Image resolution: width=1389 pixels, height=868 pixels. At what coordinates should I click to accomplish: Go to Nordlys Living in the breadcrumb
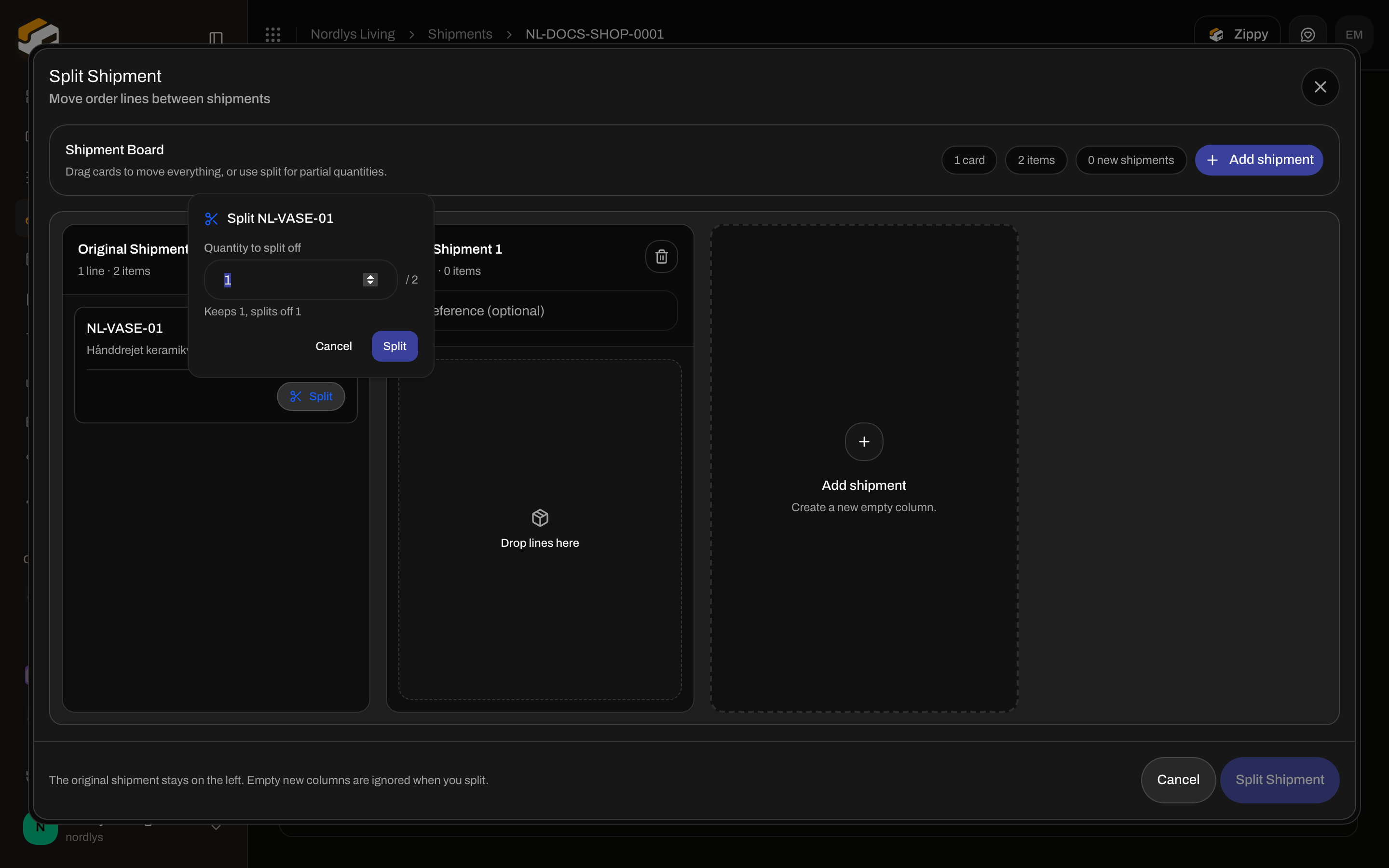click(x=353, y=34)
